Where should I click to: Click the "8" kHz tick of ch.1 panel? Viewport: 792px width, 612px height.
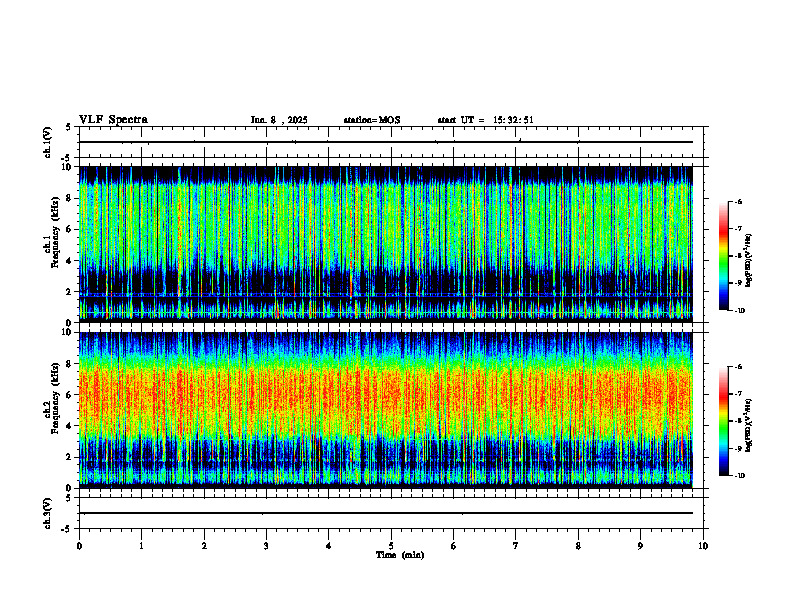(x=69, y=198)
